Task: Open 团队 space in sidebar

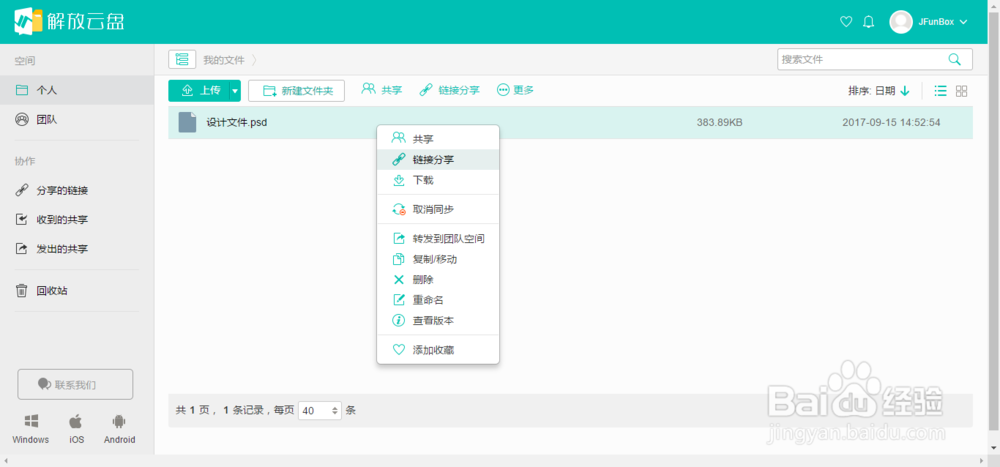Action: 77,119
